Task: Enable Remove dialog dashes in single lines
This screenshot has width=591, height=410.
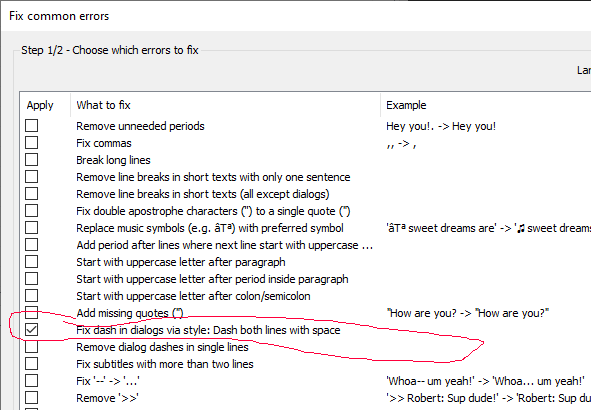Action: 32,347
